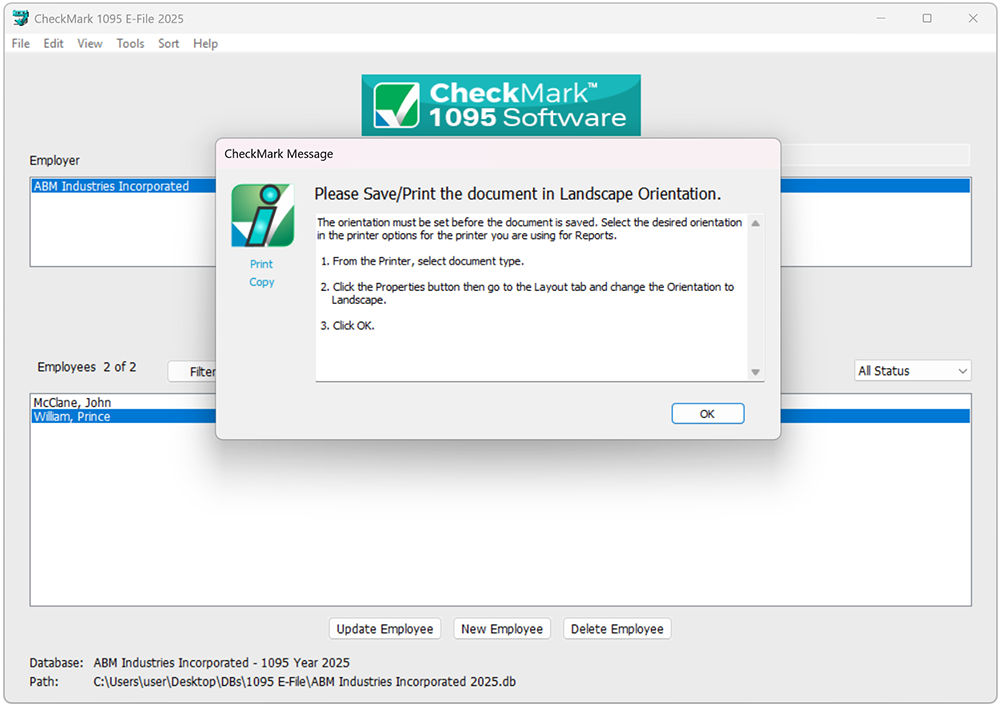Click OK in the CheckMark Message dialog
The width and height of the screenshot is (1000, 706).
click(x=707, y=413)
